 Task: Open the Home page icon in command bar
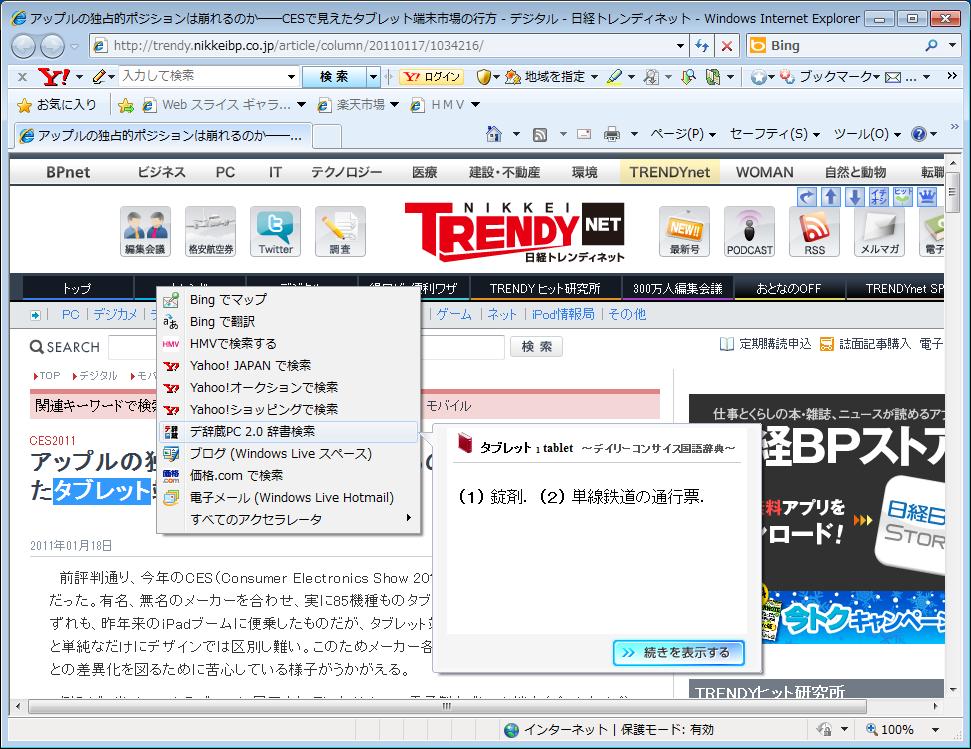tap(494, 134)
